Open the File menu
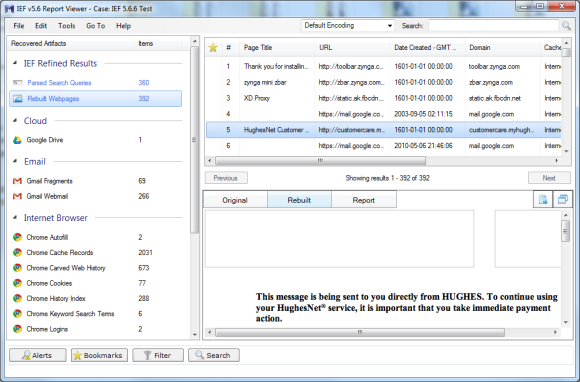This screenshot has height=382, width=580. 19,26
